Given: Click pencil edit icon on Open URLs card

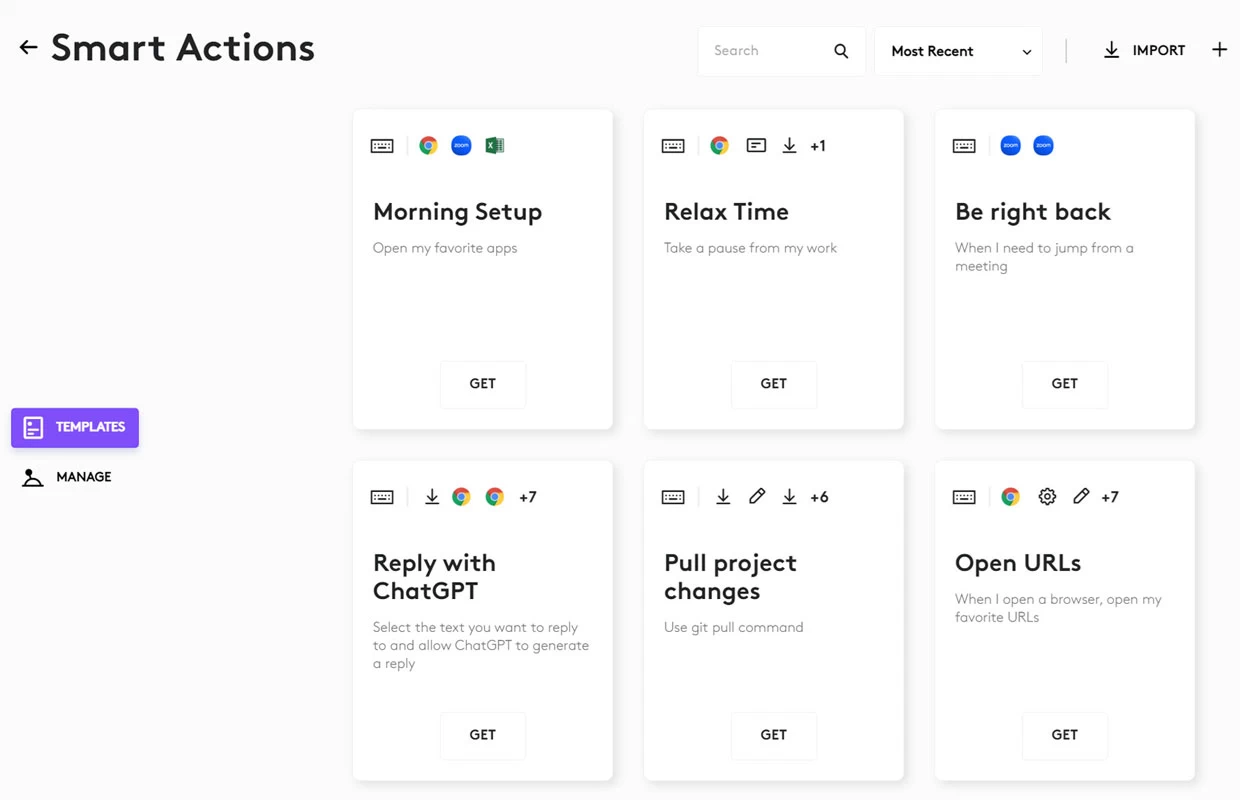Looking at the screenshot, I should coord(1081,497).
